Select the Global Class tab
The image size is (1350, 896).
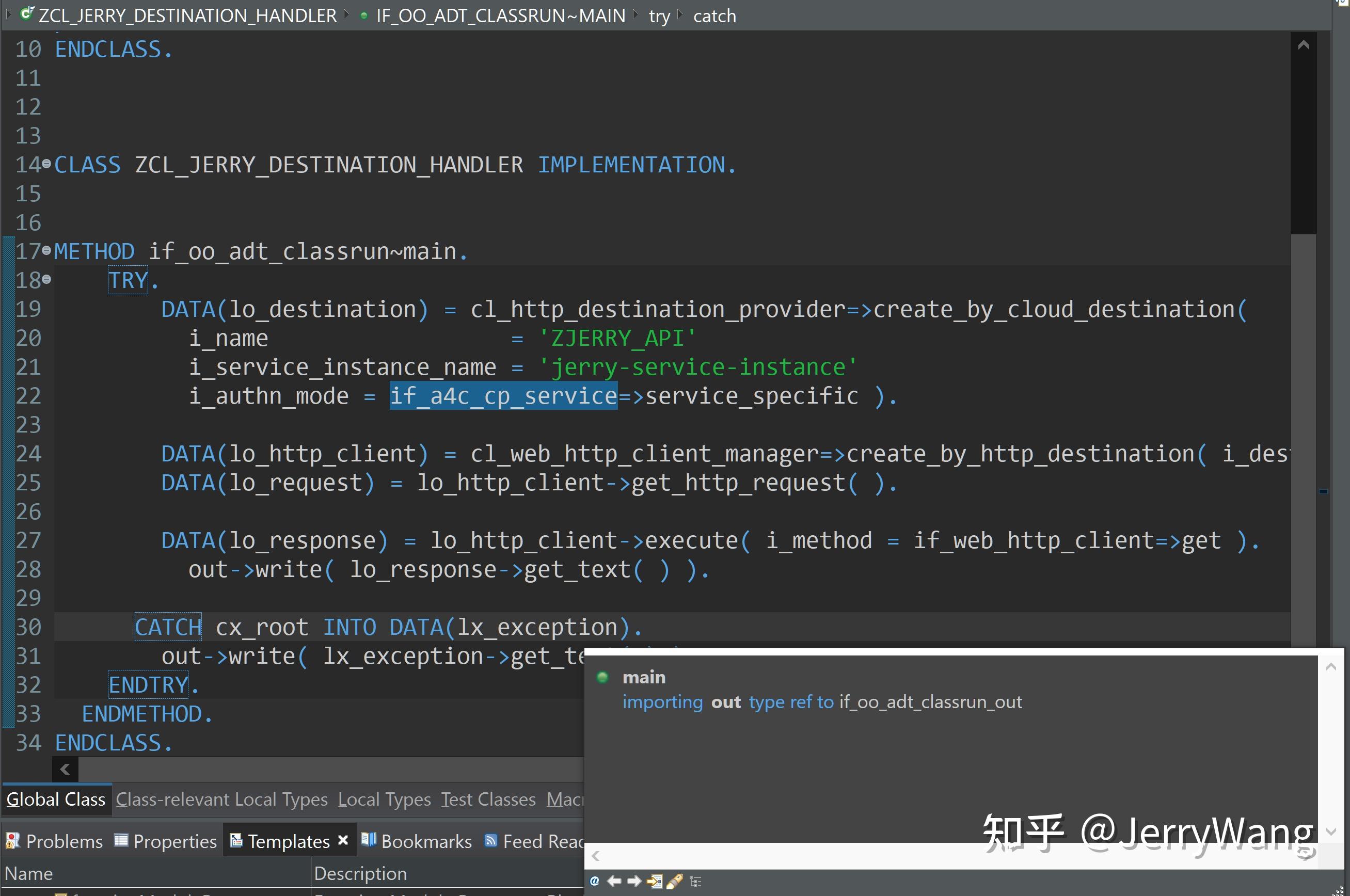56,799
